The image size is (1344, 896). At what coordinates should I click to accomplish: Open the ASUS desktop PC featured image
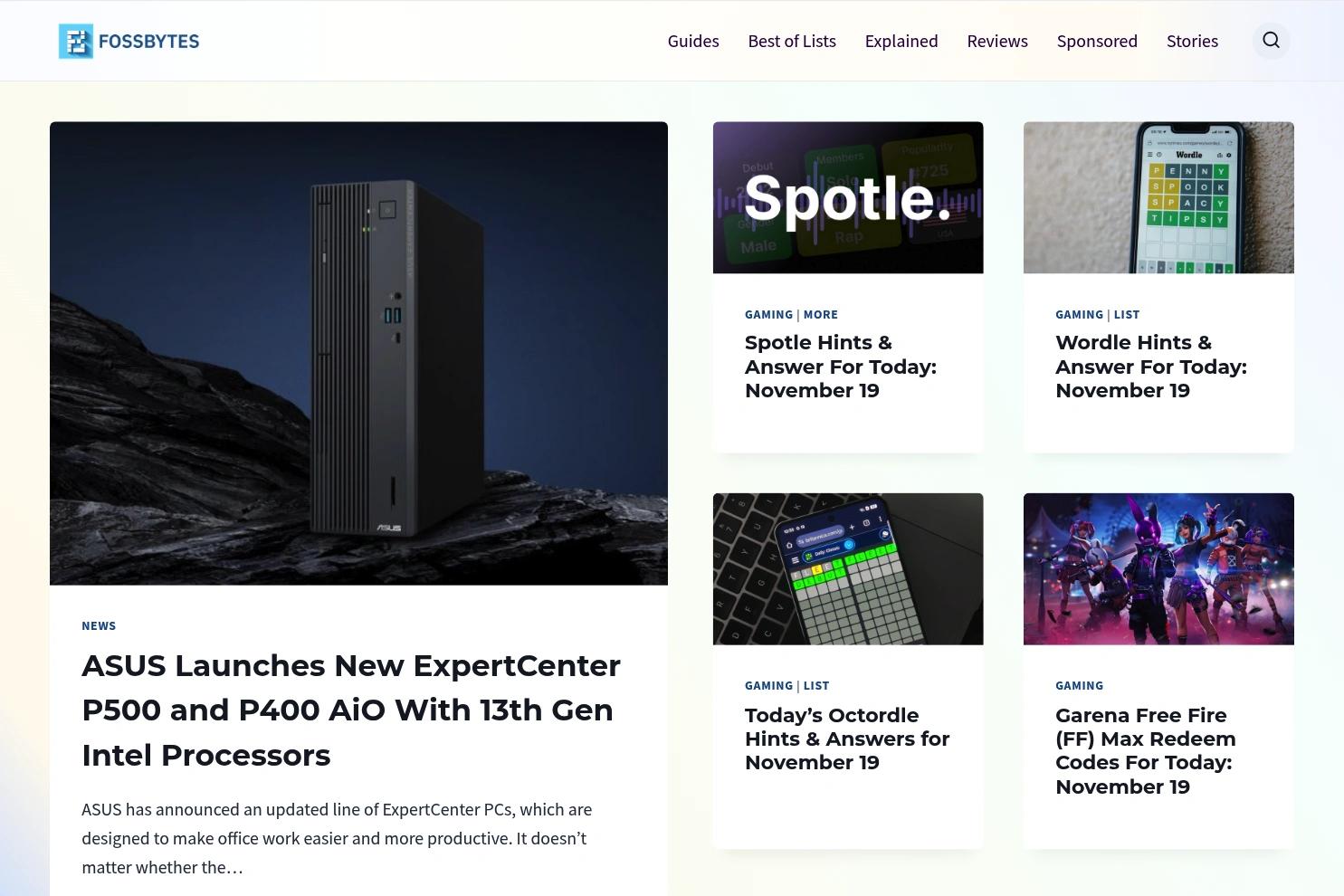click(358, 353)
